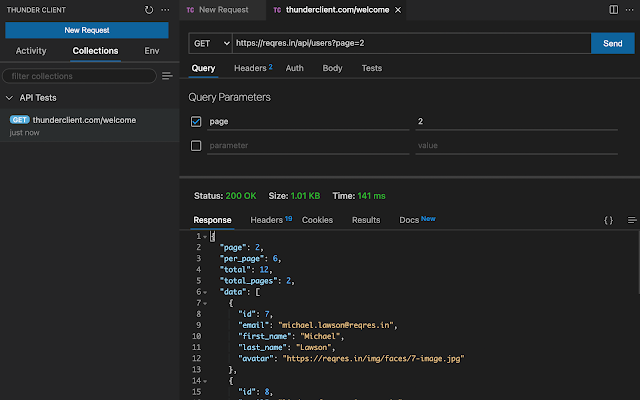Viewport: 640px width, 400px height.
Task: Open the thunderclient.com/welcome saved request
Action: click(89, 125)
